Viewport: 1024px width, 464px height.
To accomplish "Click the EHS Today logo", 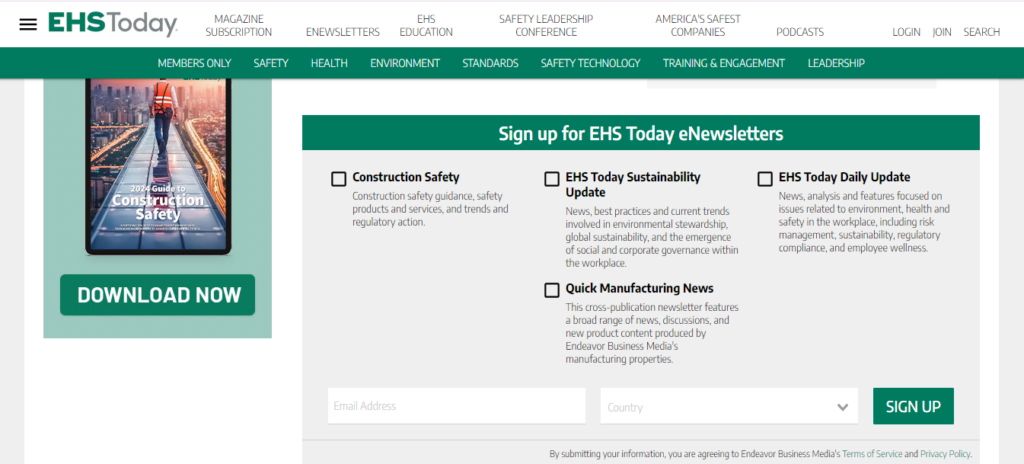I will point(112,24).
